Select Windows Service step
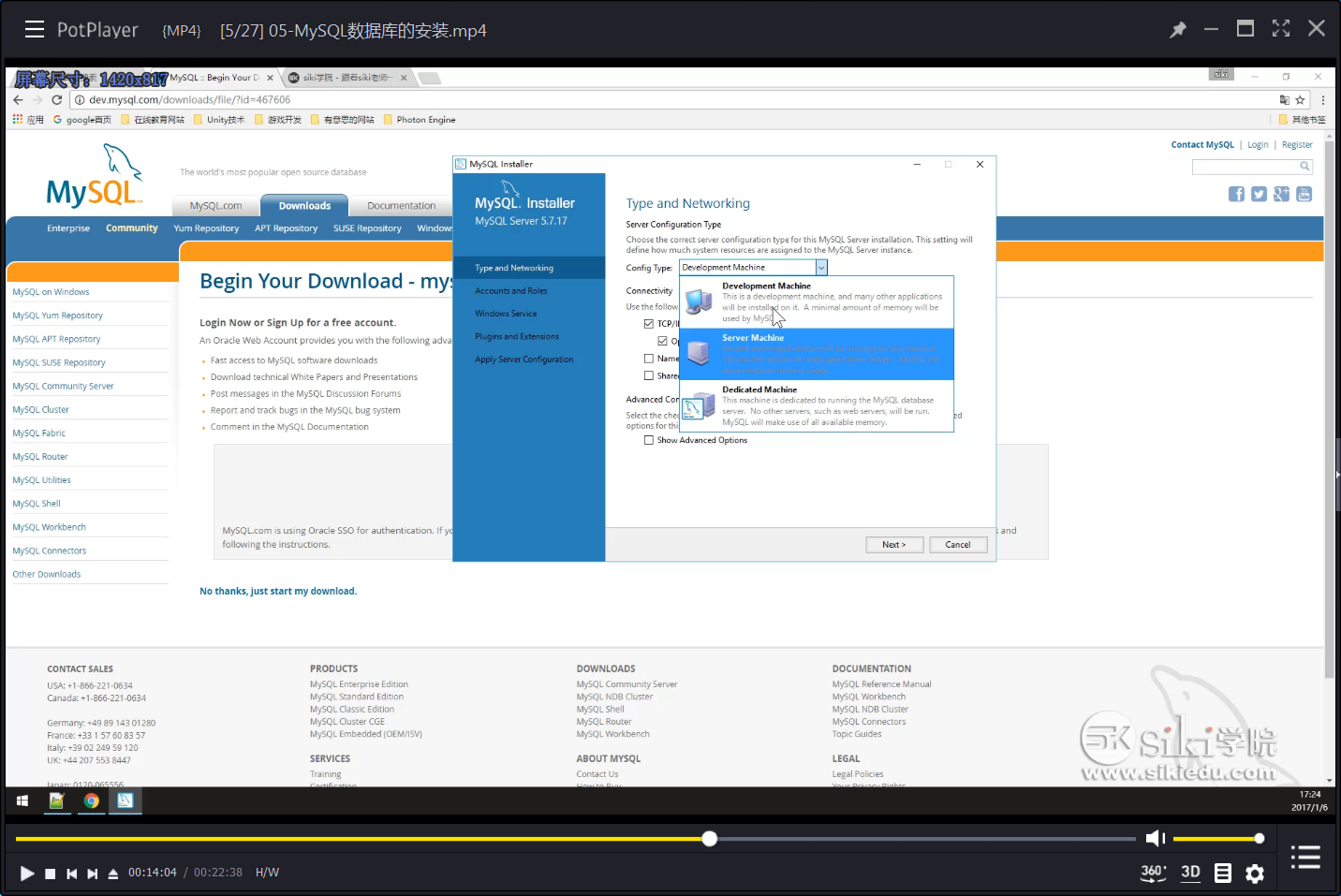This screenshot has width=1341, height=896. [x=506, y=314]
